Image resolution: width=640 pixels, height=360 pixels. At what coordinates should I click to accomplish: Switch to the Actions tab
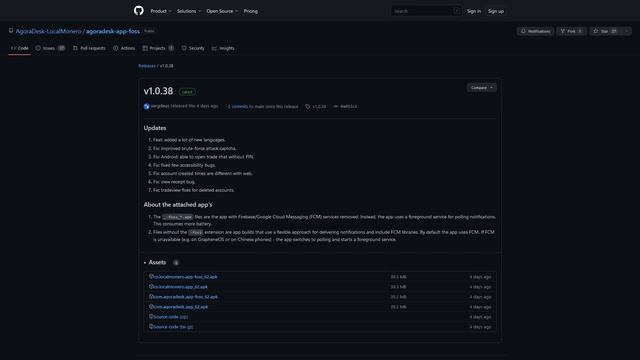(x=124, y=48)
